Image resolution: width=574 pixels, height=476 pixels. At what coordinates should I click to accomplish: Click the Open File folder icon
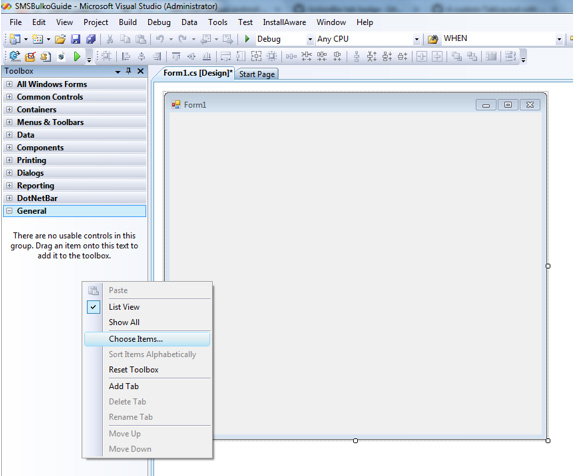60,39
